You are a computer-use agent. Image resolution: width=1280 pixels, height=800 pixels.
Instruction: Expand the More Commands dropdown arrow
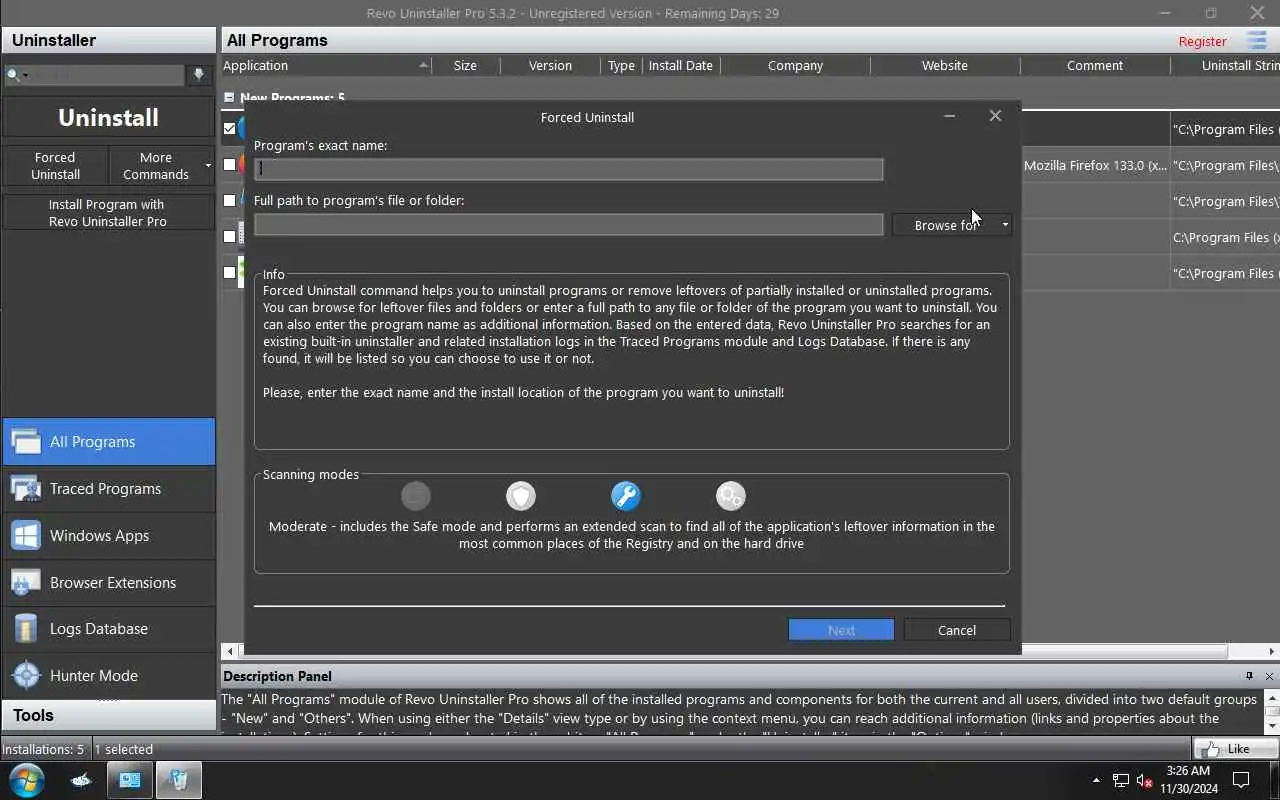tap(208, 166)
